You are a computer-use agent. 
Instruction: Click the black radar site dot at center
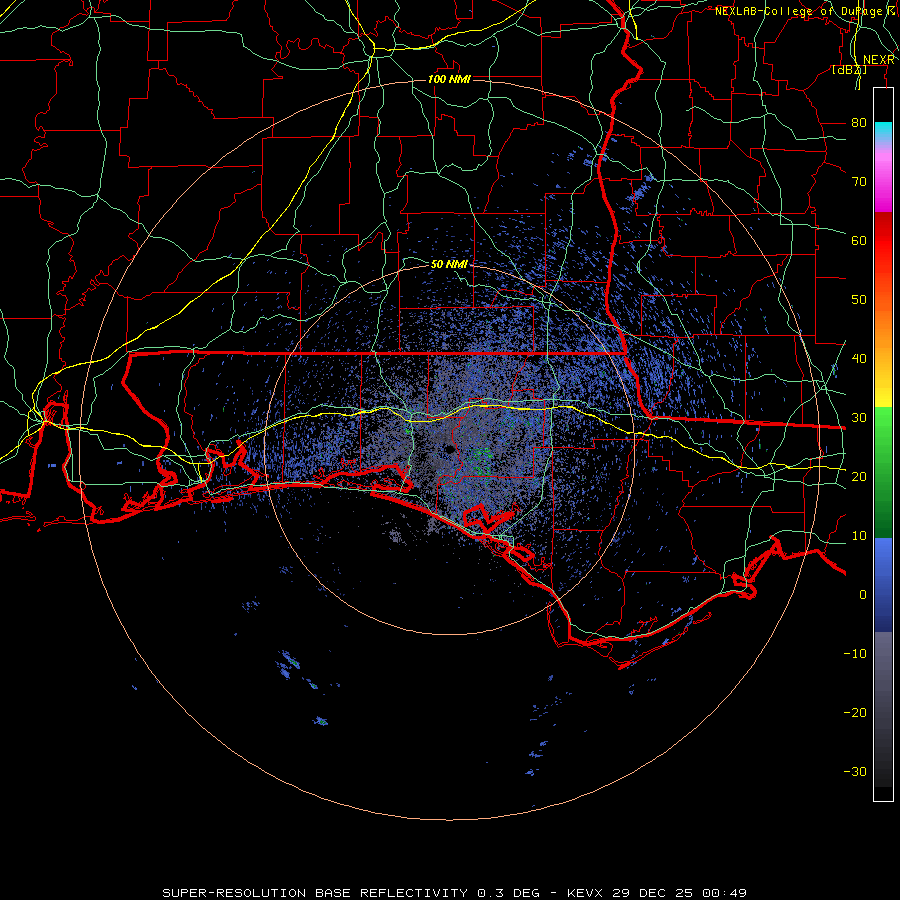pos(449,449)
